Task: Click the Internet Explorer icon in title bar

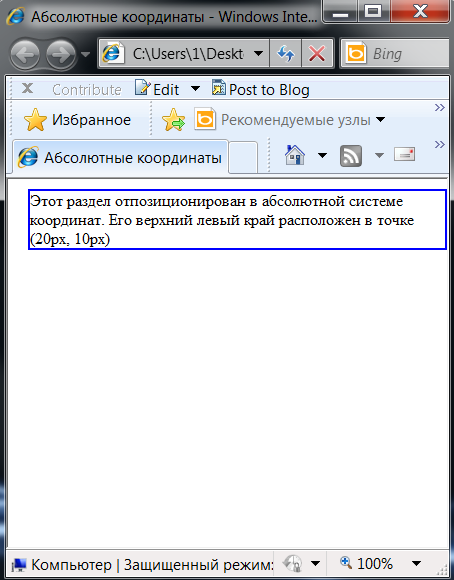Action: coord(15,17)
